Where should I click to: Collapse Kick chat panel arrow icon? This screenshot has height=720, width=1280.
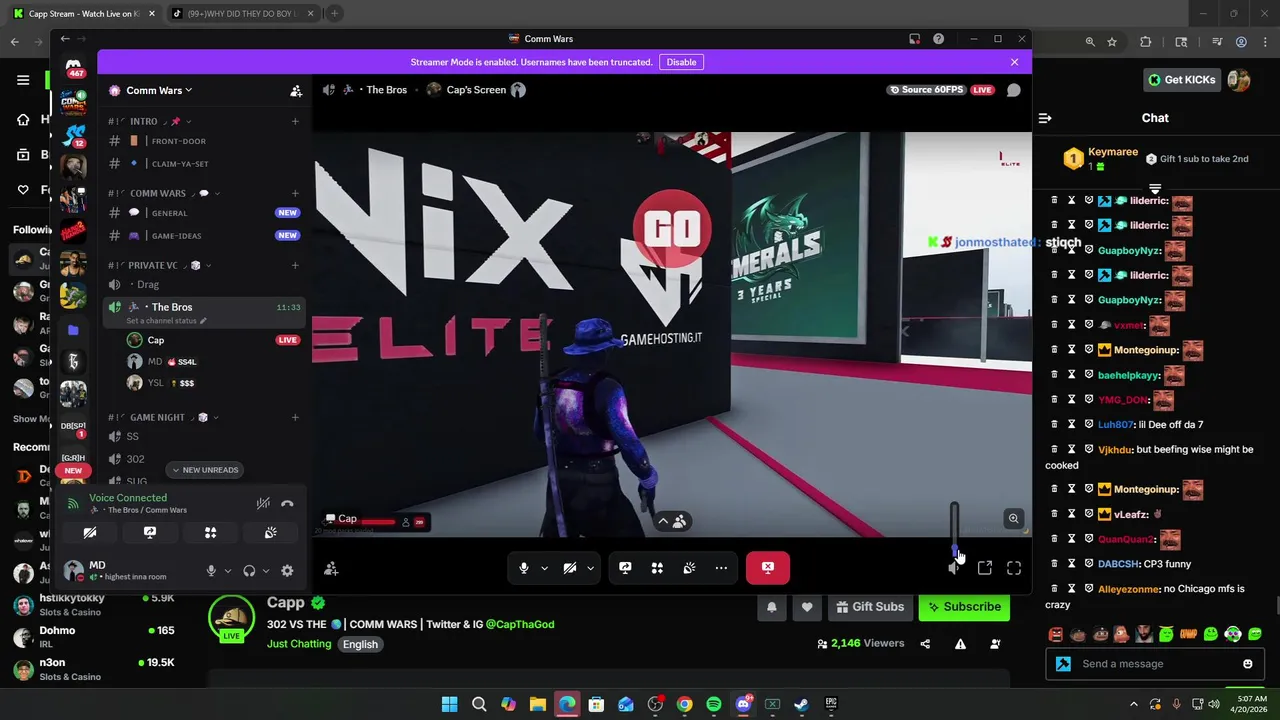point(1045,118)
